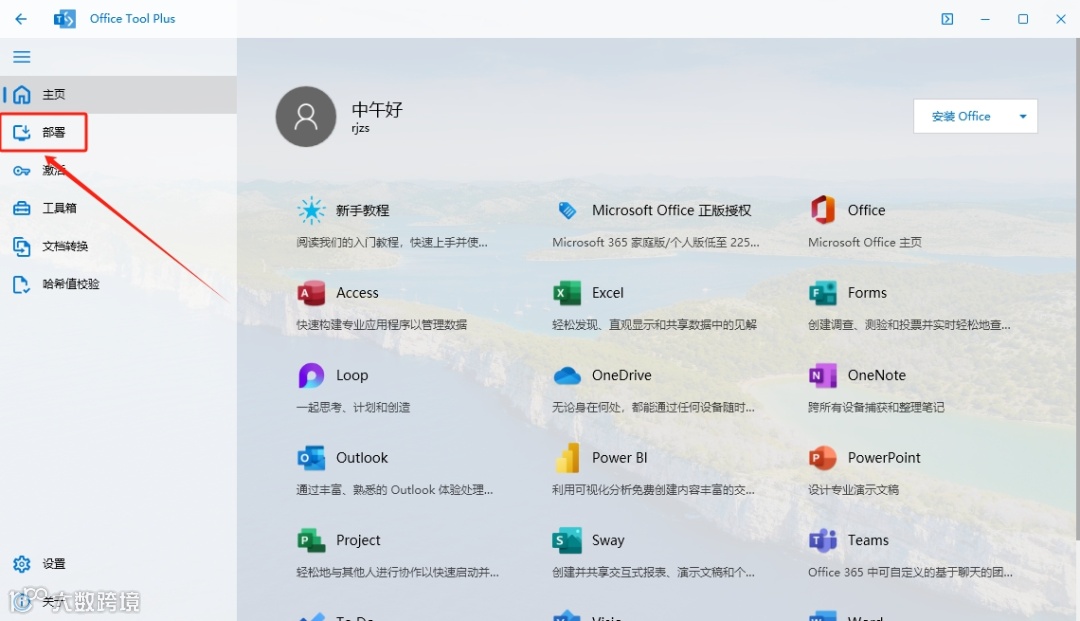Click the back arrow in title bar
The height and width of the screenshot is (621, 1080).
click(21, 19)
